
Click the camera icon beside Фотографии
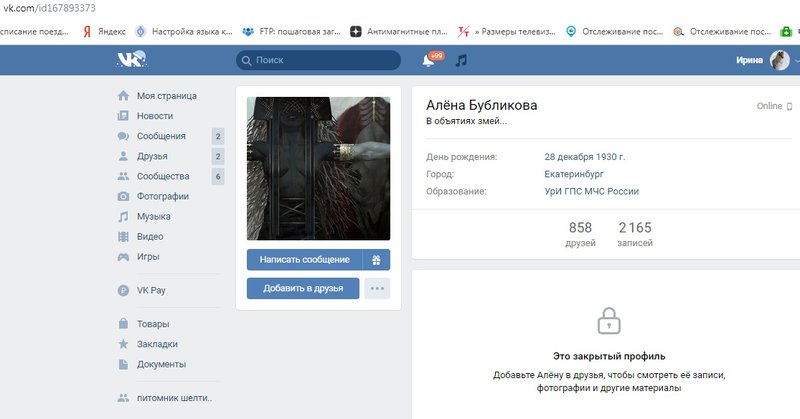tap(123, 196)
